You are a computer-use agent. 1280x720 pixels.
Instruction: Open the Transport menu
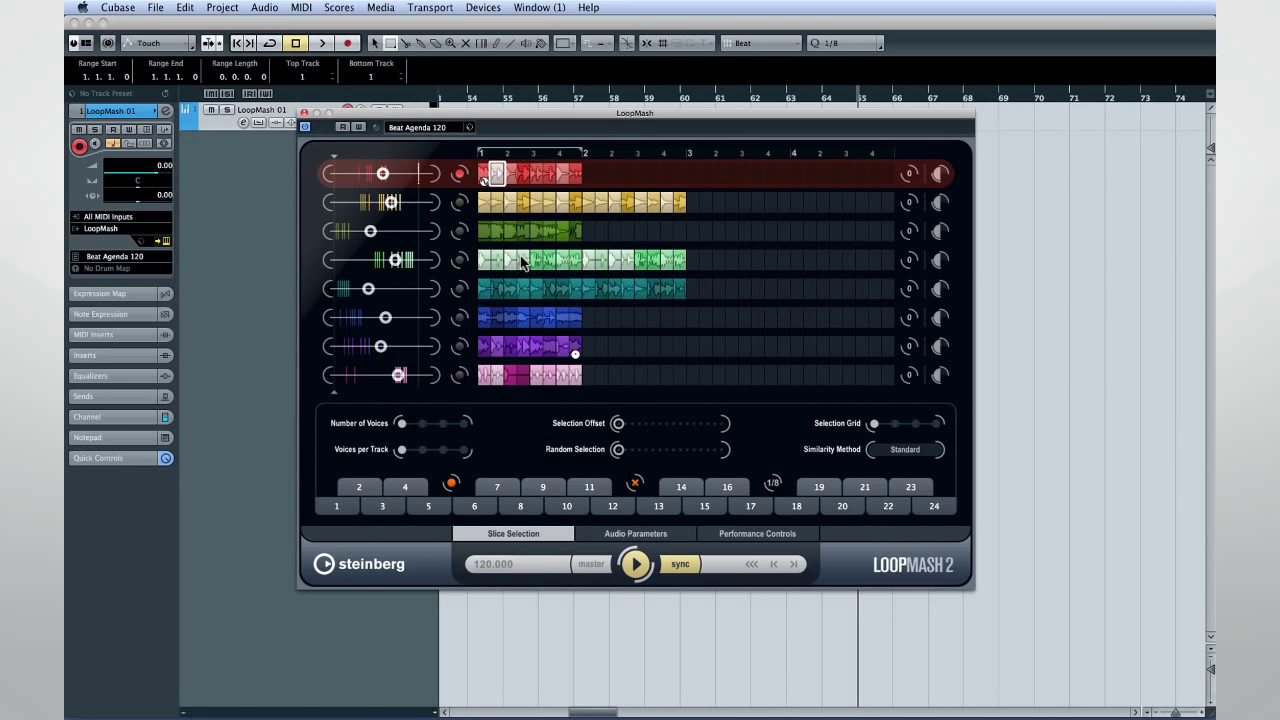430,7
